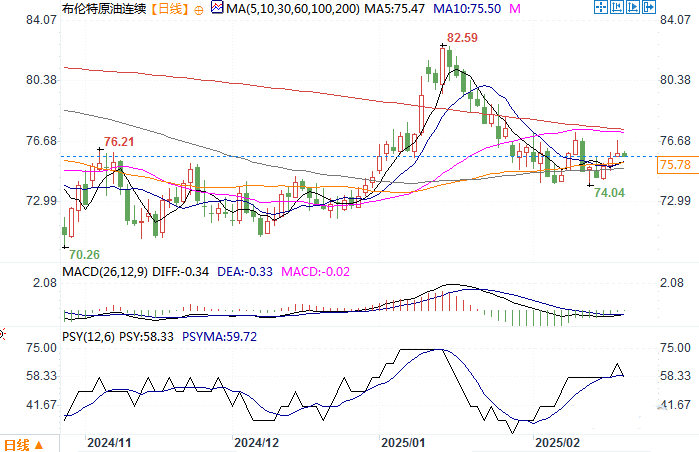Click the 82.59 high price candle label
699x452 pixels.
click(x=462, y=38)
